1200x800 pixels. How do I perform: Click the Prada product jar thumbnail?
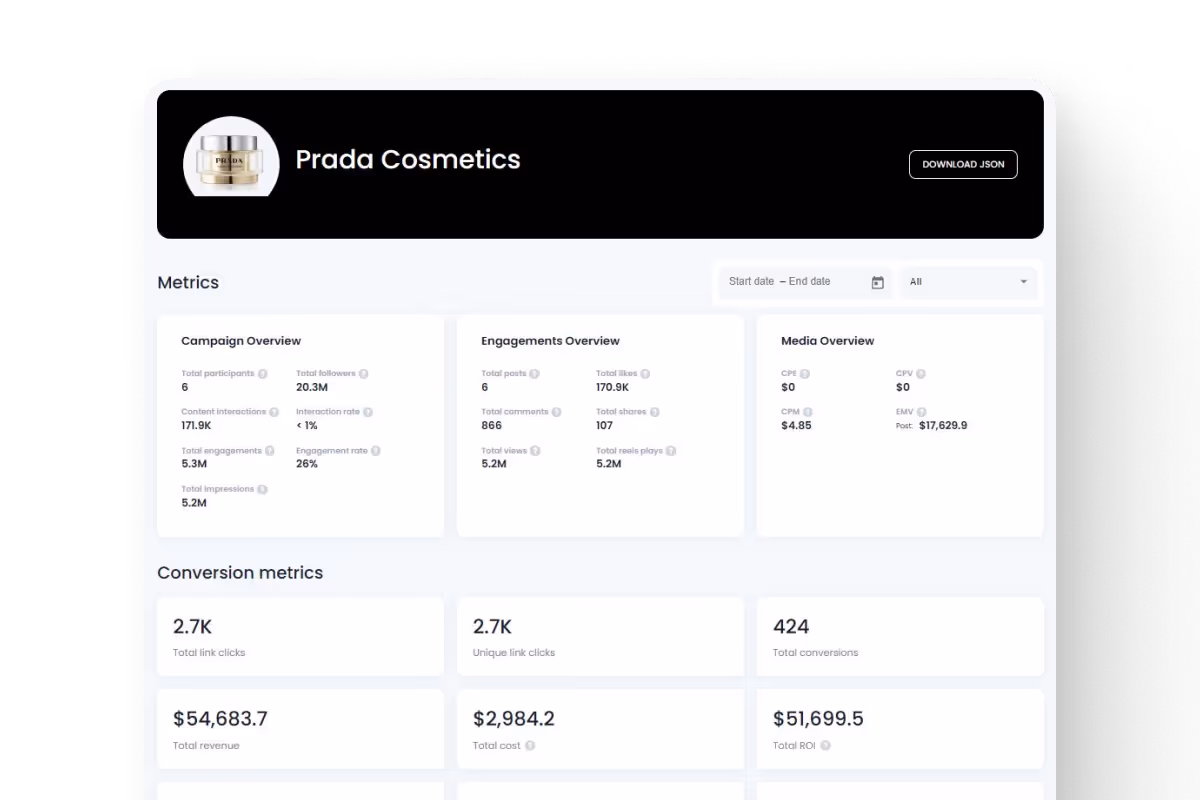coord(231,157)
